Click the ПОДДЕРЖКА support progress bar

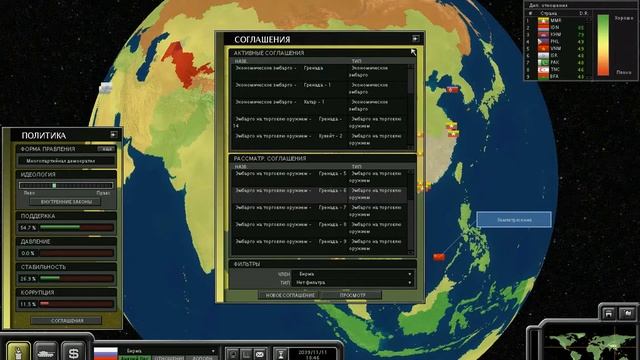tap(76, 227)
